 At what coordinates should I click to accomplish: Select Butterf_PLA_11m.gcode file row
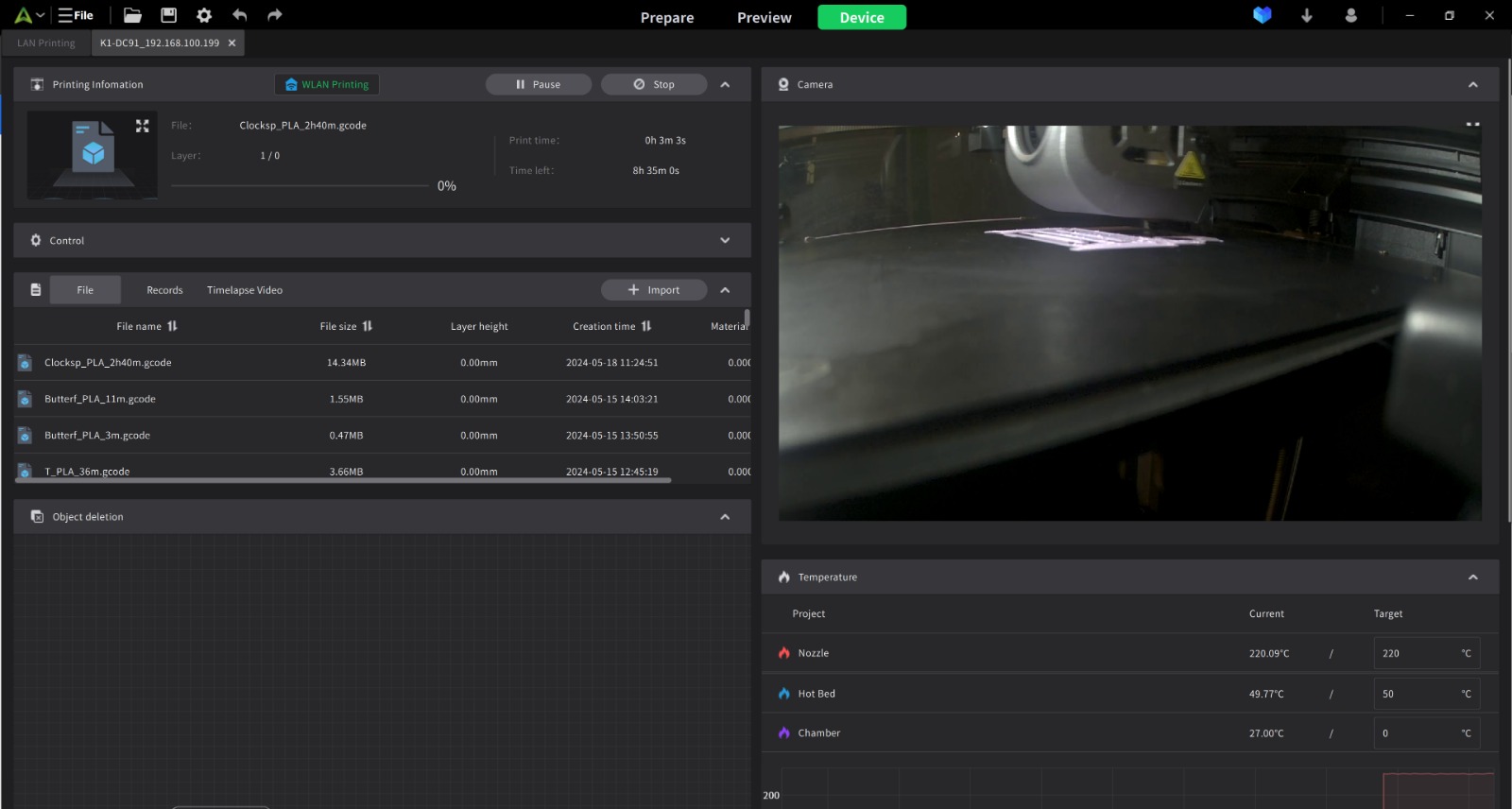click(x=382, y=399)
